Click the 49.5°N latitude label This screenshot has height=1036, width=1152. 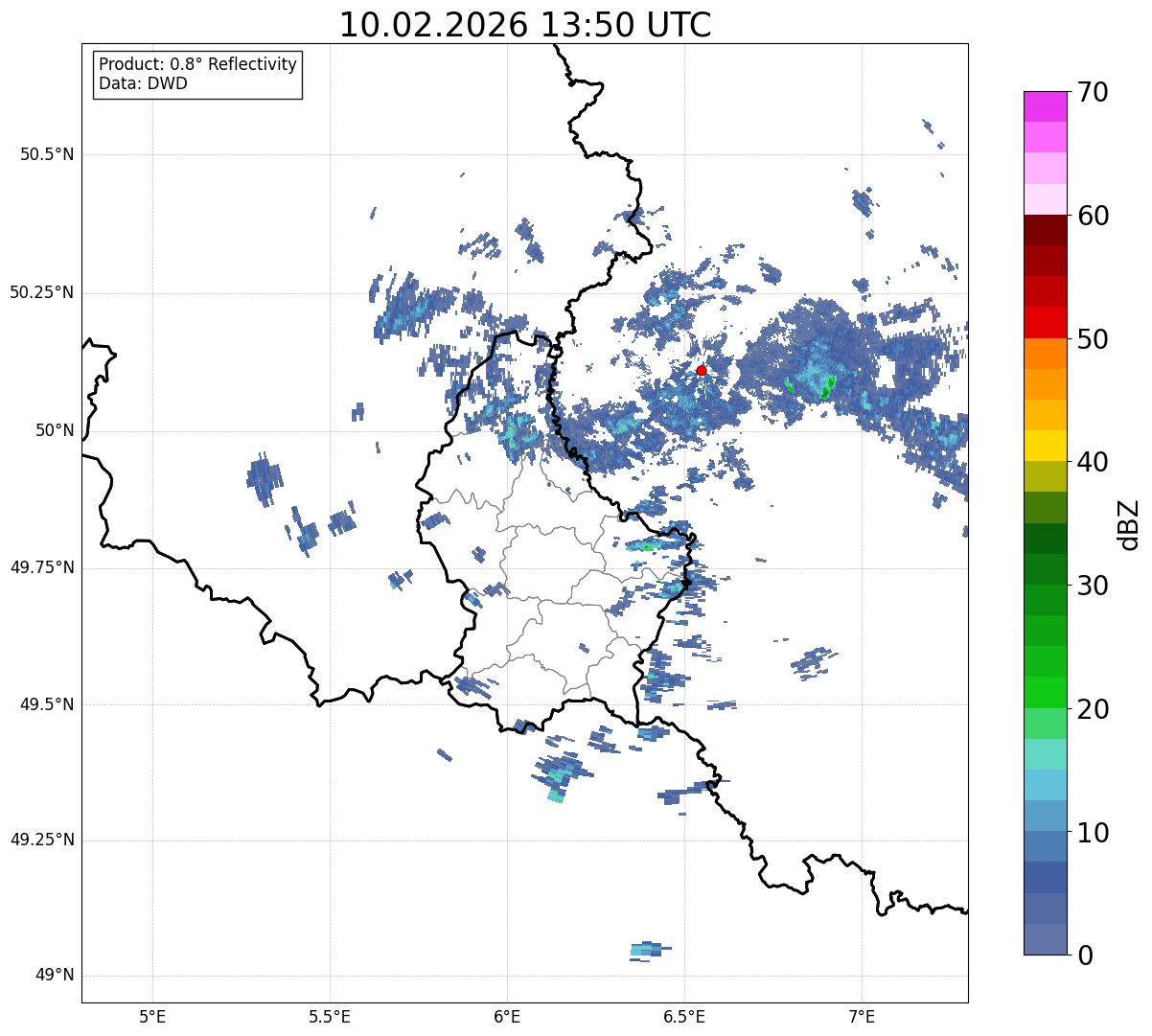[47, 704]
